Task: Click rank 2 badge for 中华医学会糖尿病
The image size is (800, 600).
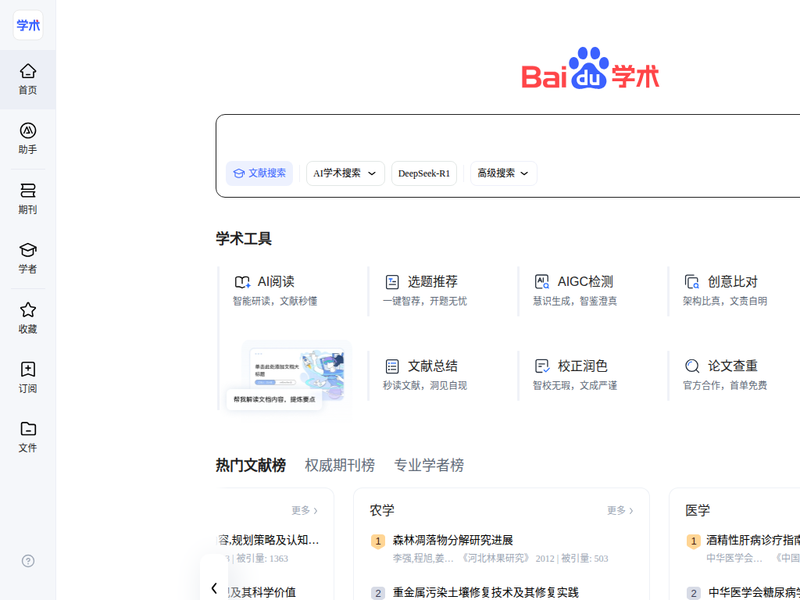Action: click(x=693, y=593)
